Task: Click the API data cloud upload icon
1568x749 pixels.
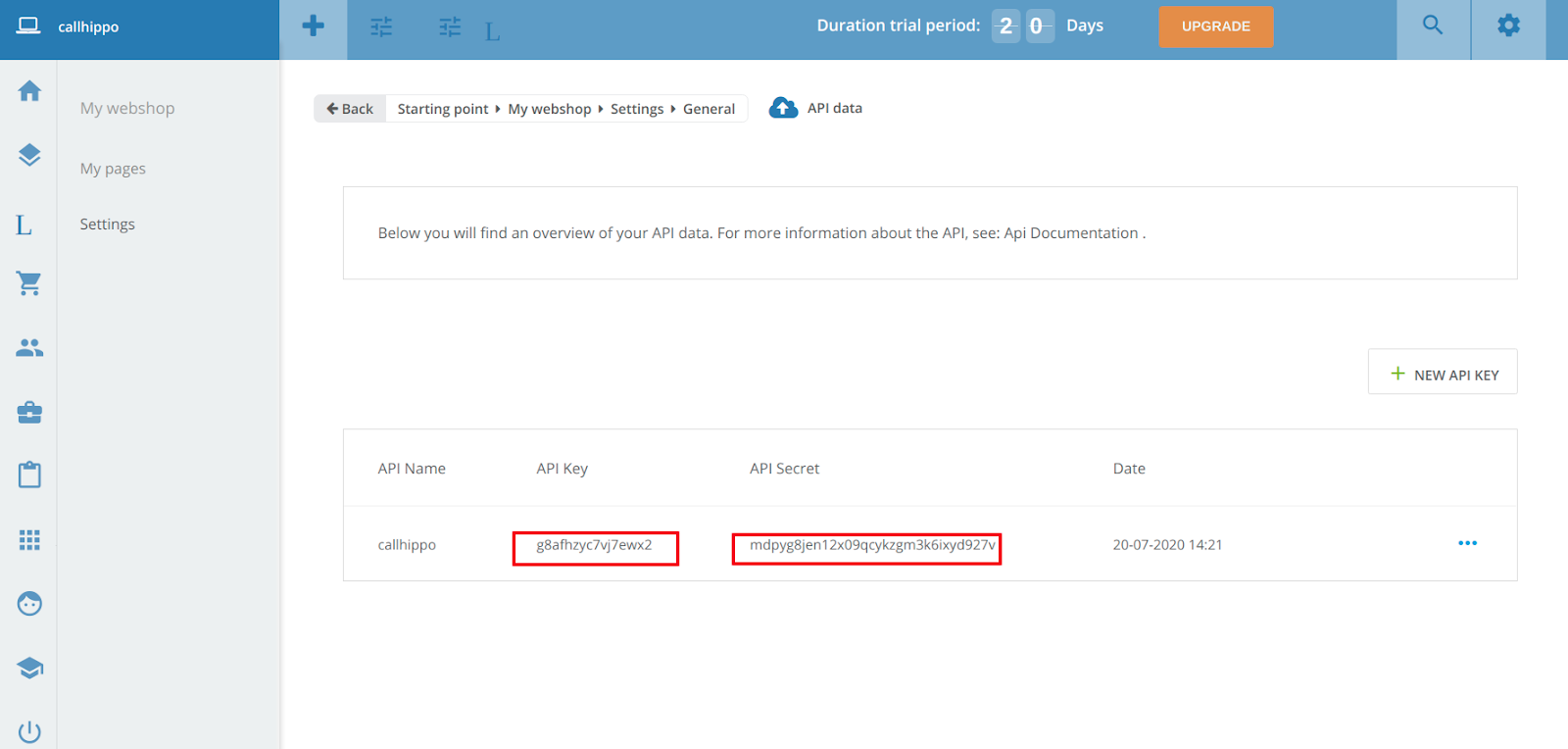Action: click(783, 108)
